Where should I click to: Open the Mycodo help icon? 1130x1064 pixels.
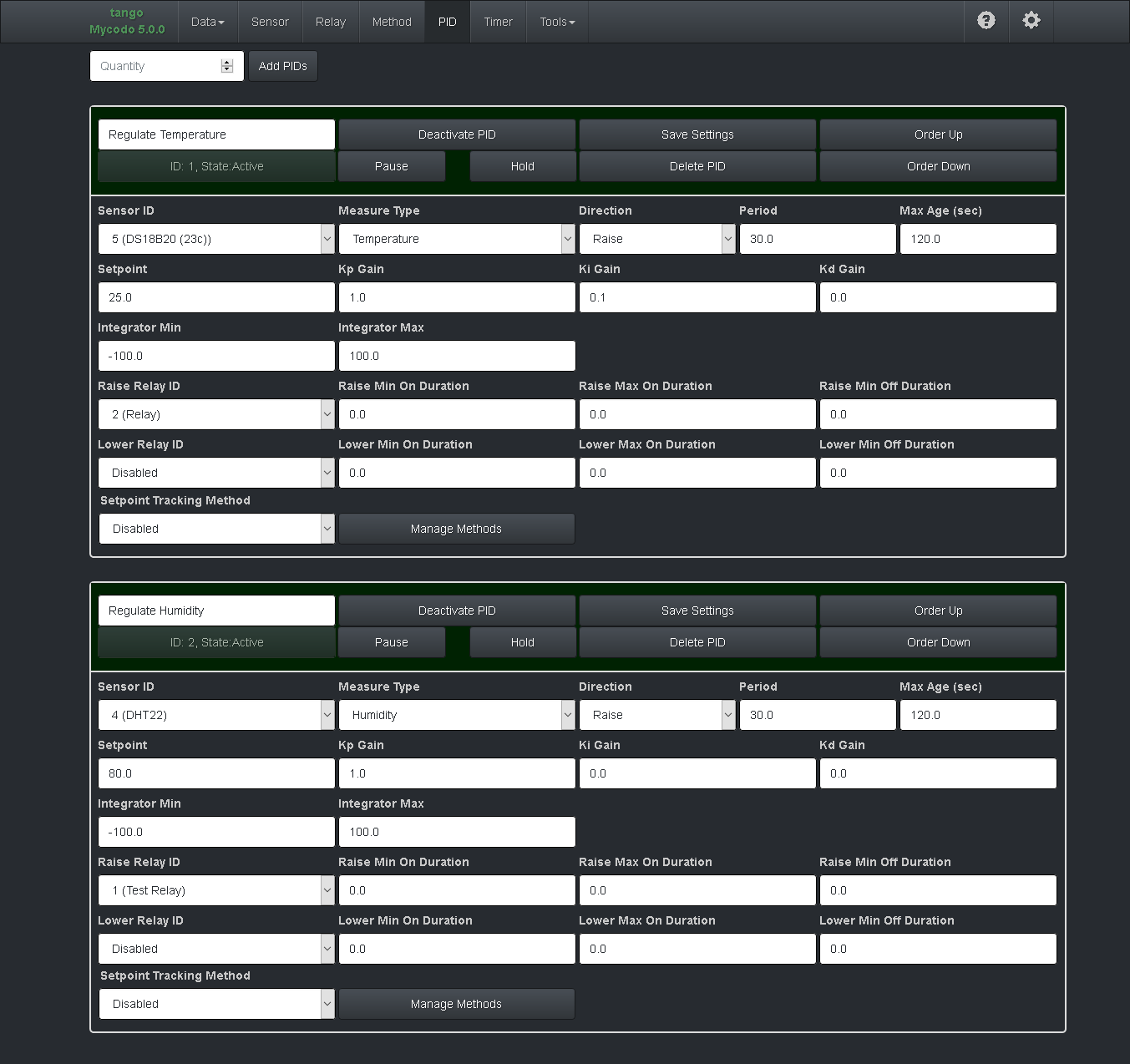click(986, 21)
